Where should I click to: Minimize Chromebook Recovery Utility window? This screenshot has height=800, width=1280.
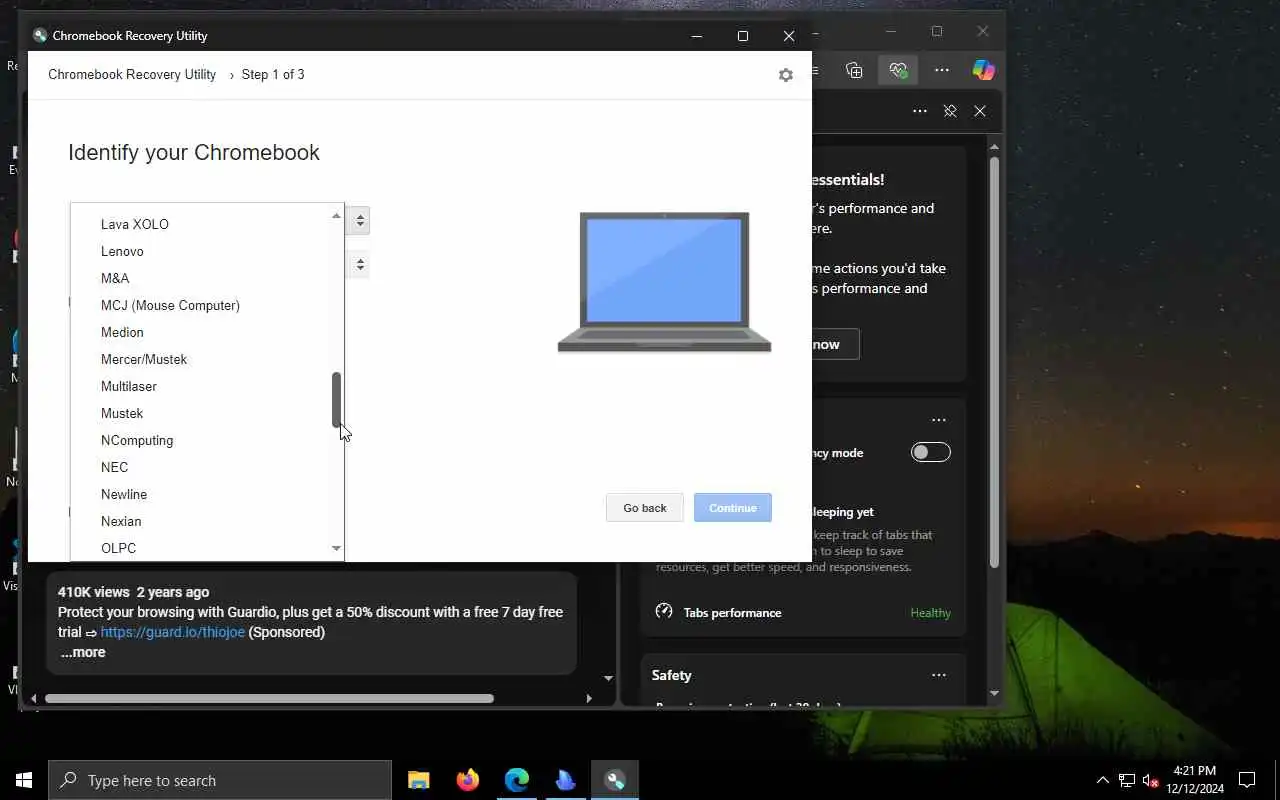pos(696,36)
